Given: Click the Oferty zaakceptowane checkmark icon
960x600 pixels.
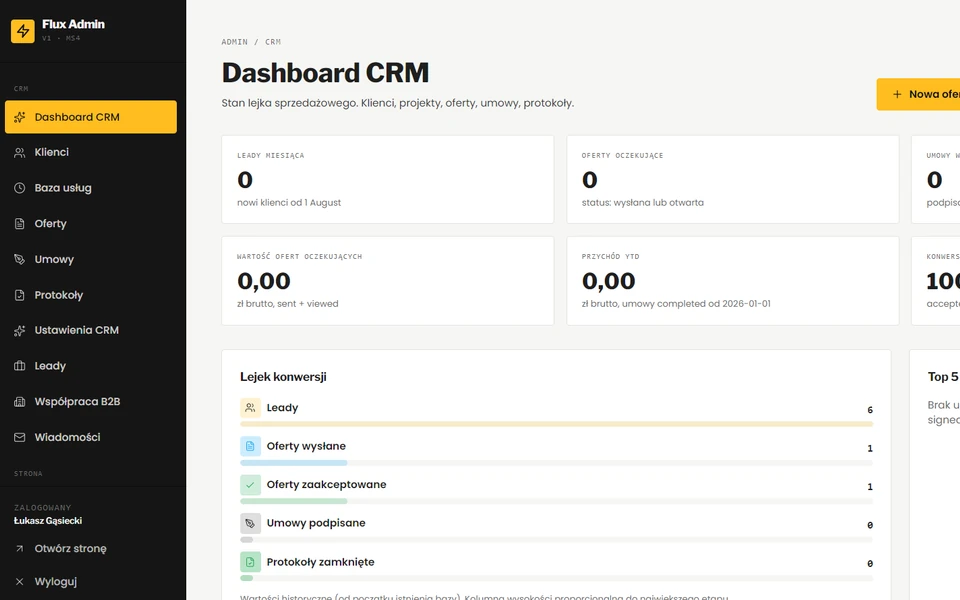Looking at the screenshot, I should click(x=250, y=485).
